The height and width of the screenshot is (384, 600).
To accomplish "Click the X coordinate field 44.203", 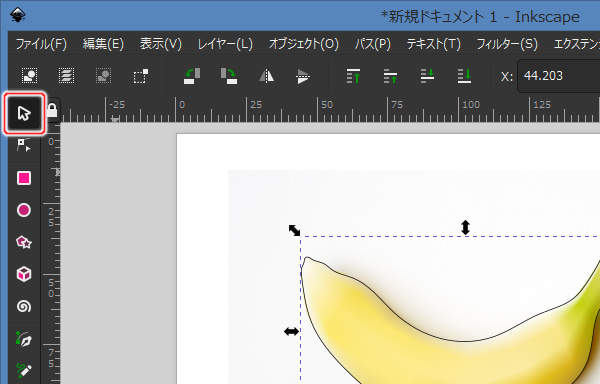I will click(559, 76).
